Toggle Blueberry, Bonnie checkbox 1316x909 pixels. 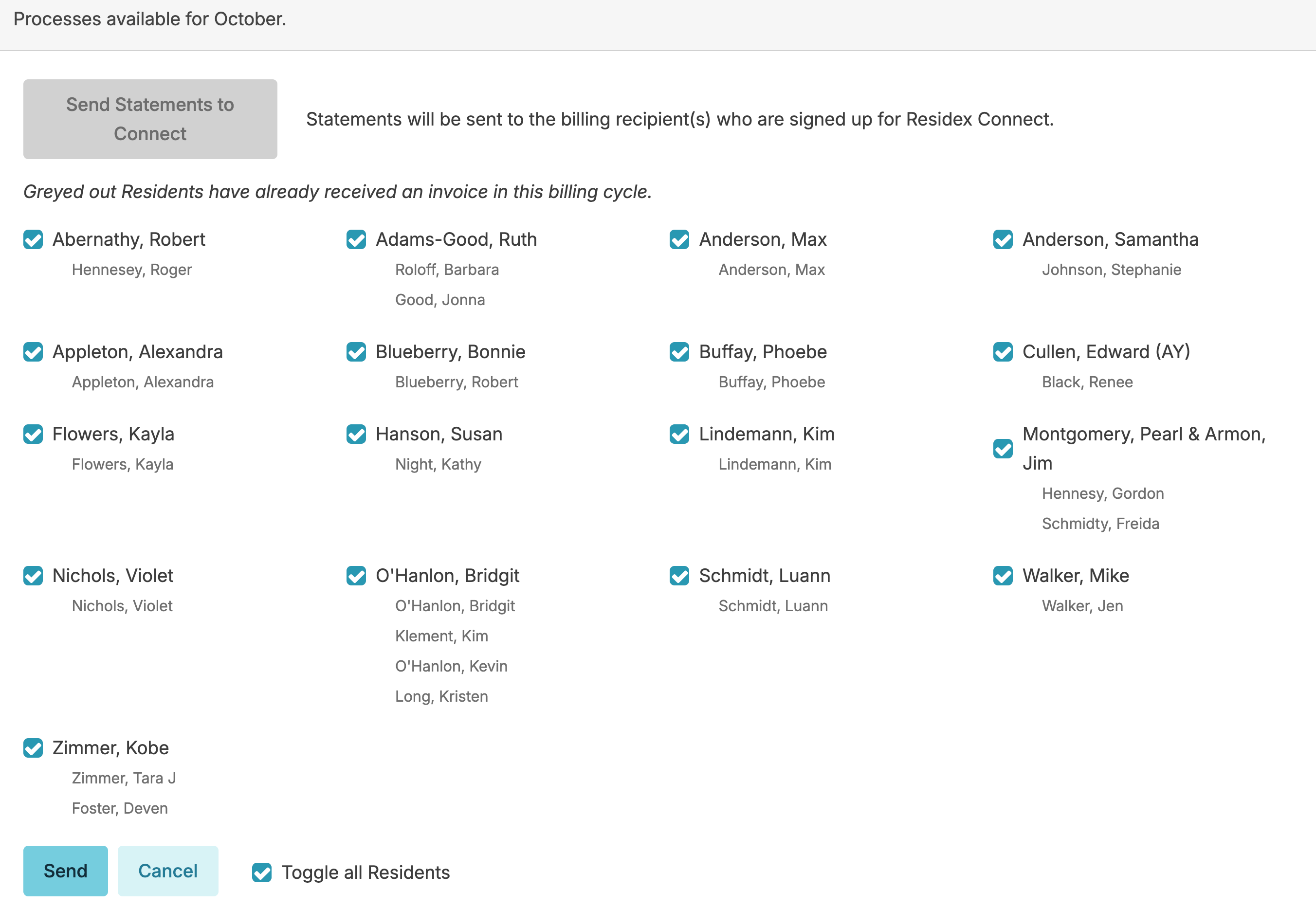356,352
